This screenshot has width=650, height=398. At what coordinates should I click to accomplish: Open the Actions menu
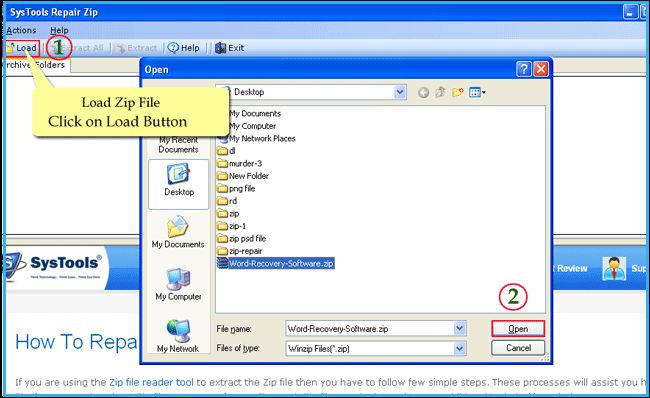click(21, 30)
